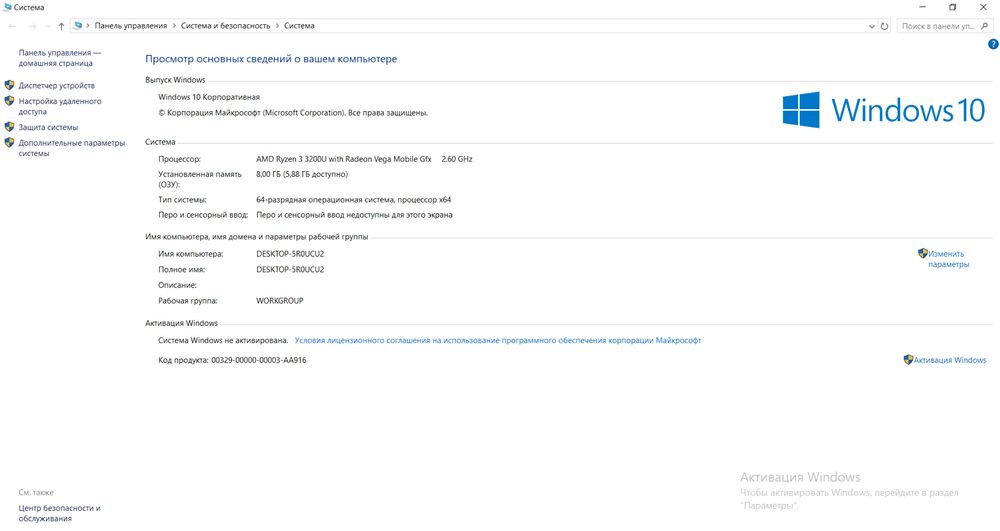This screenshot has width=1000, height=531.
Task: Open Настройка удаленного доступа link
Action: tap(60, 106)
